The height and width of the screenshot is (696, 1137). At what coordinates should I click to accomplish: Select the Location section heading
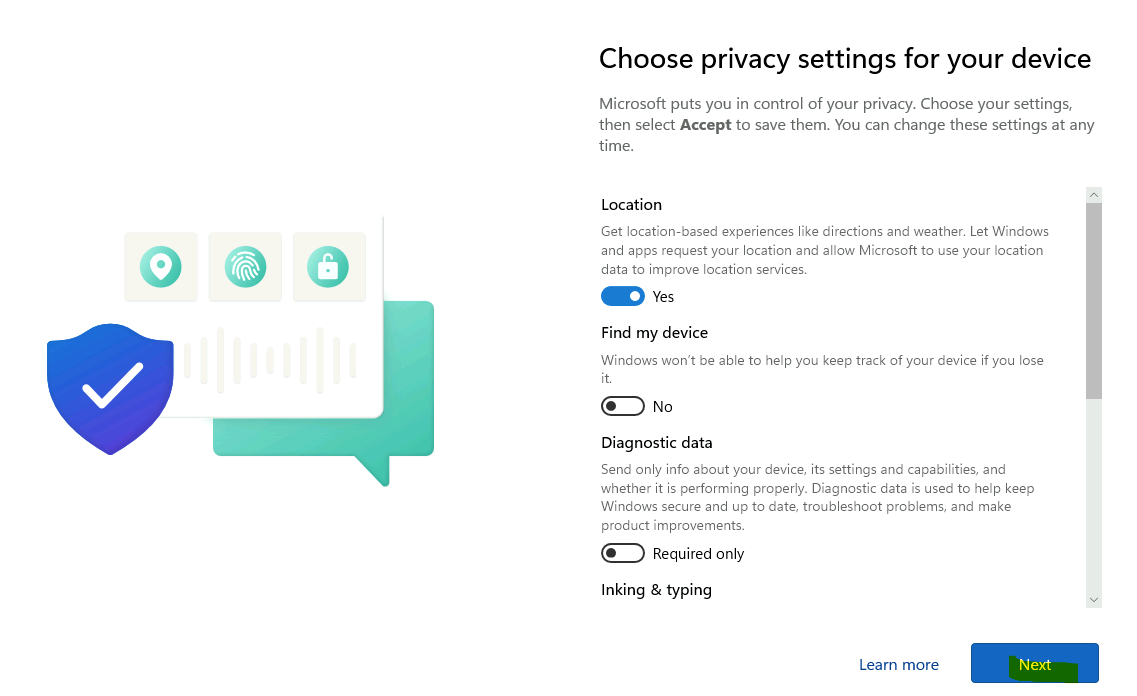(x=632, y=204)
